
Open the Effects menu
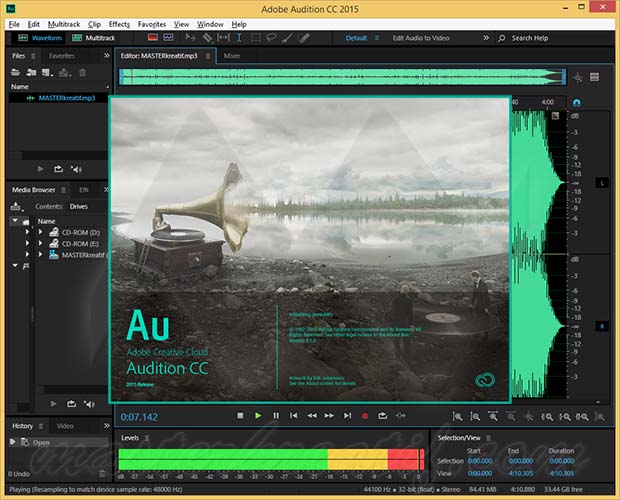point(119,23)
